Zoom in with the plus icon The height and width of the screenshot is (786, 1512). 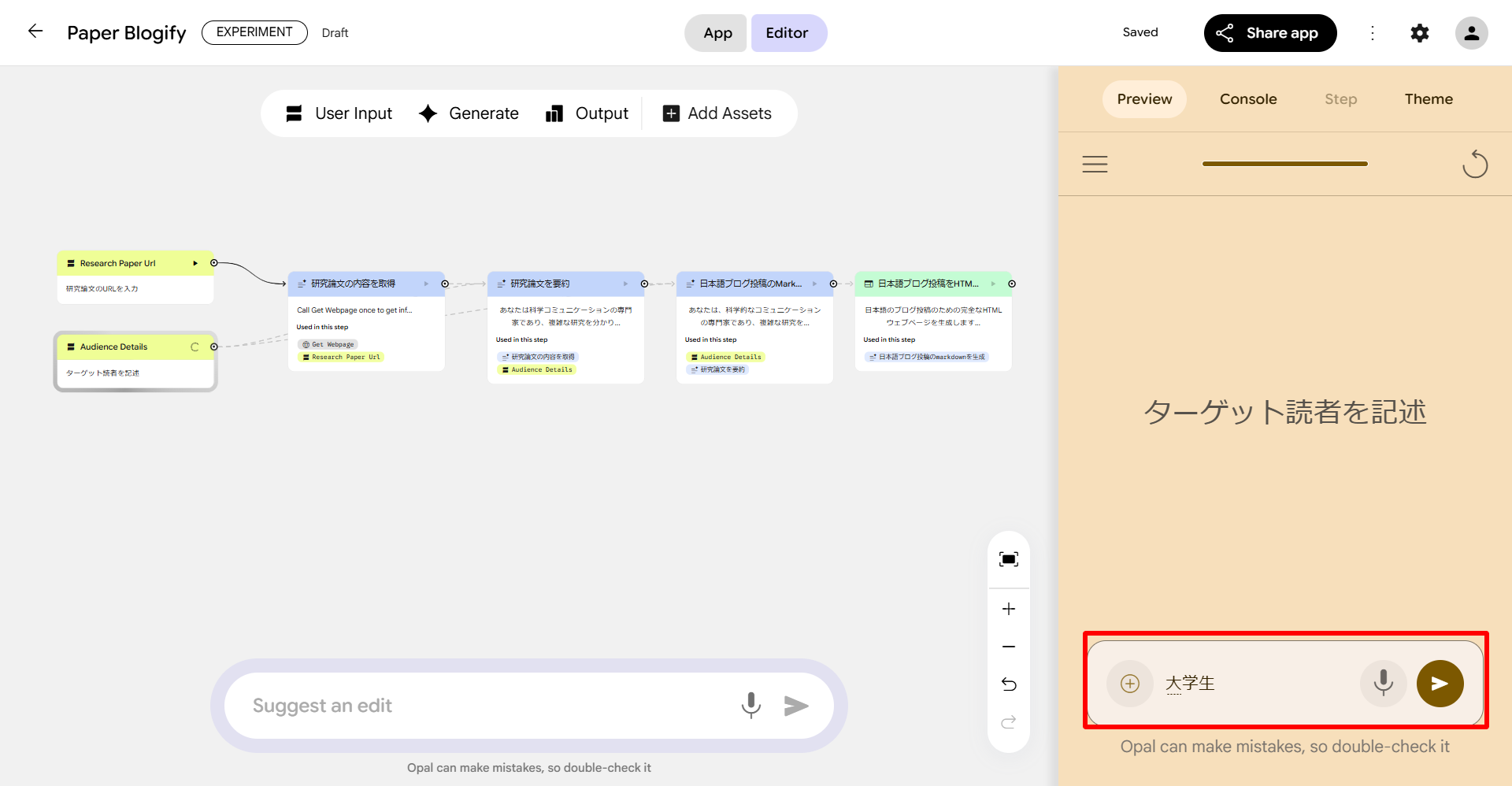point(1008,609)
